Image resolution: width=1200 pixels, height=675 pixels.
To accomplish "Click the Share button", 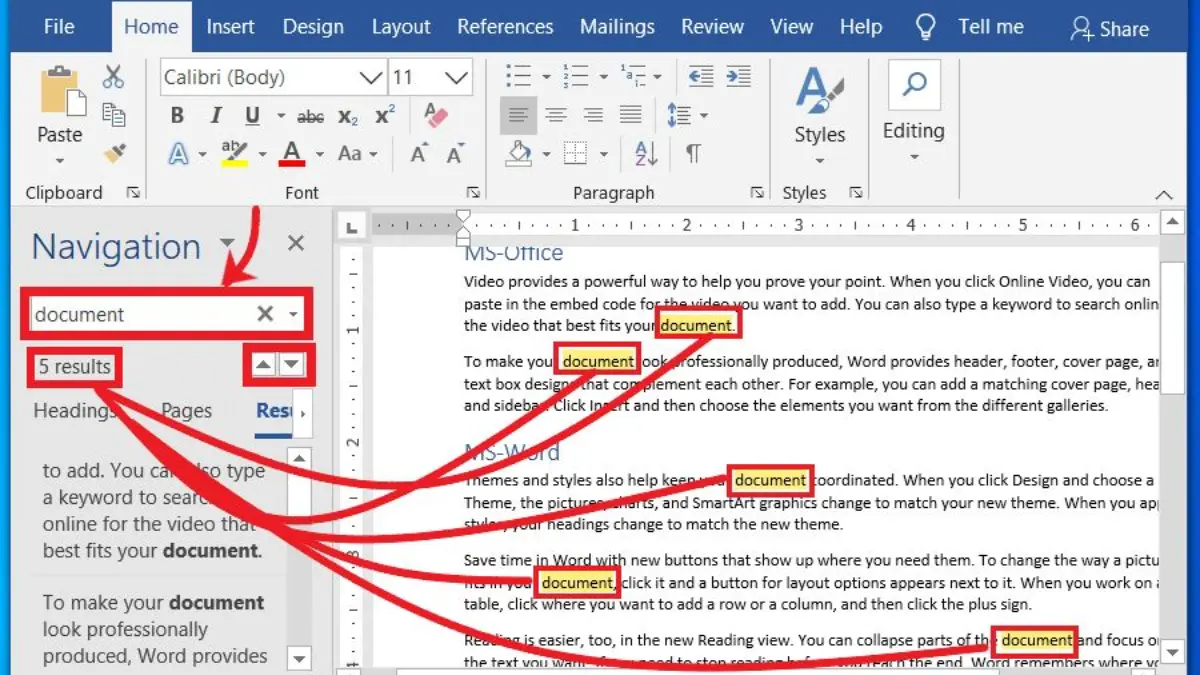I will click(1109, 29).
